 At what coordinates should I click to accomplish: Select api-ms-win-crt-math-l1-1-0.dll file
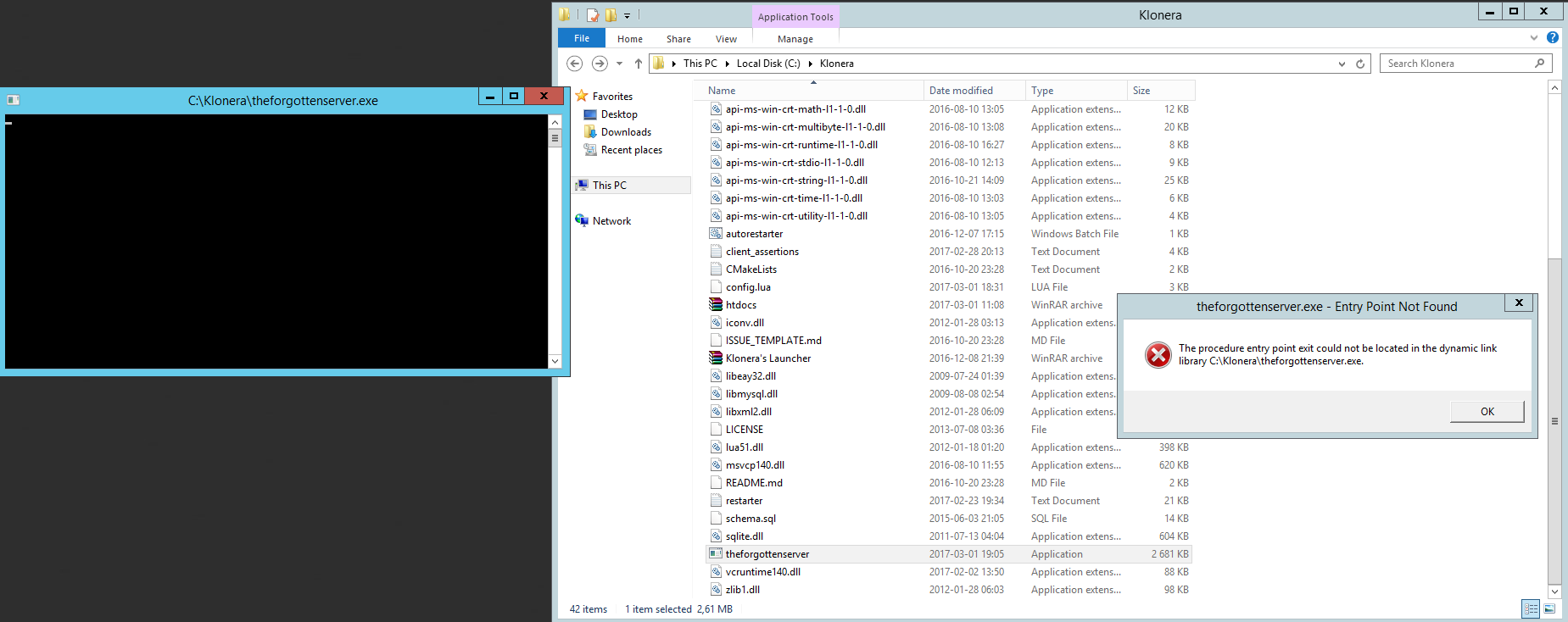tap(795, 109)
